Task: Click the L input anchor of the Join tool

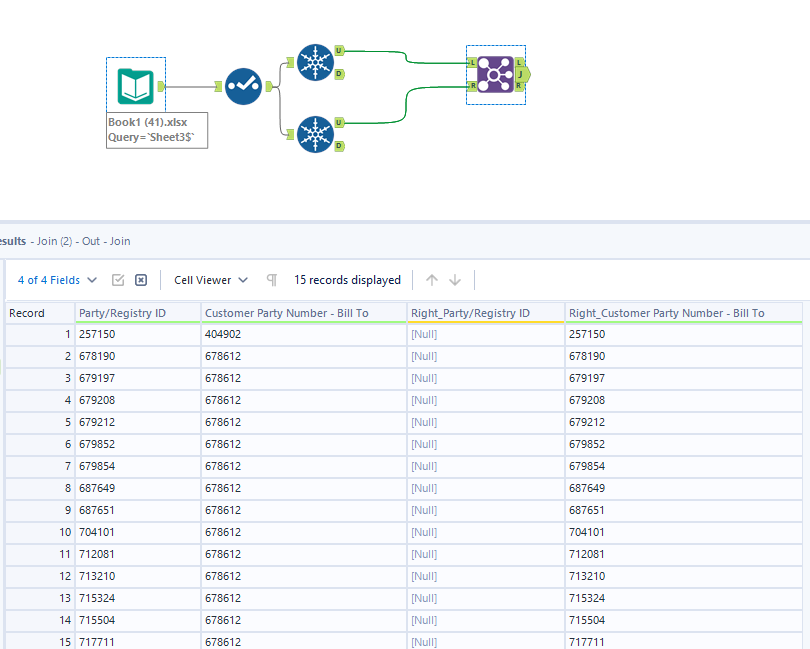Action: click(472, 63)
